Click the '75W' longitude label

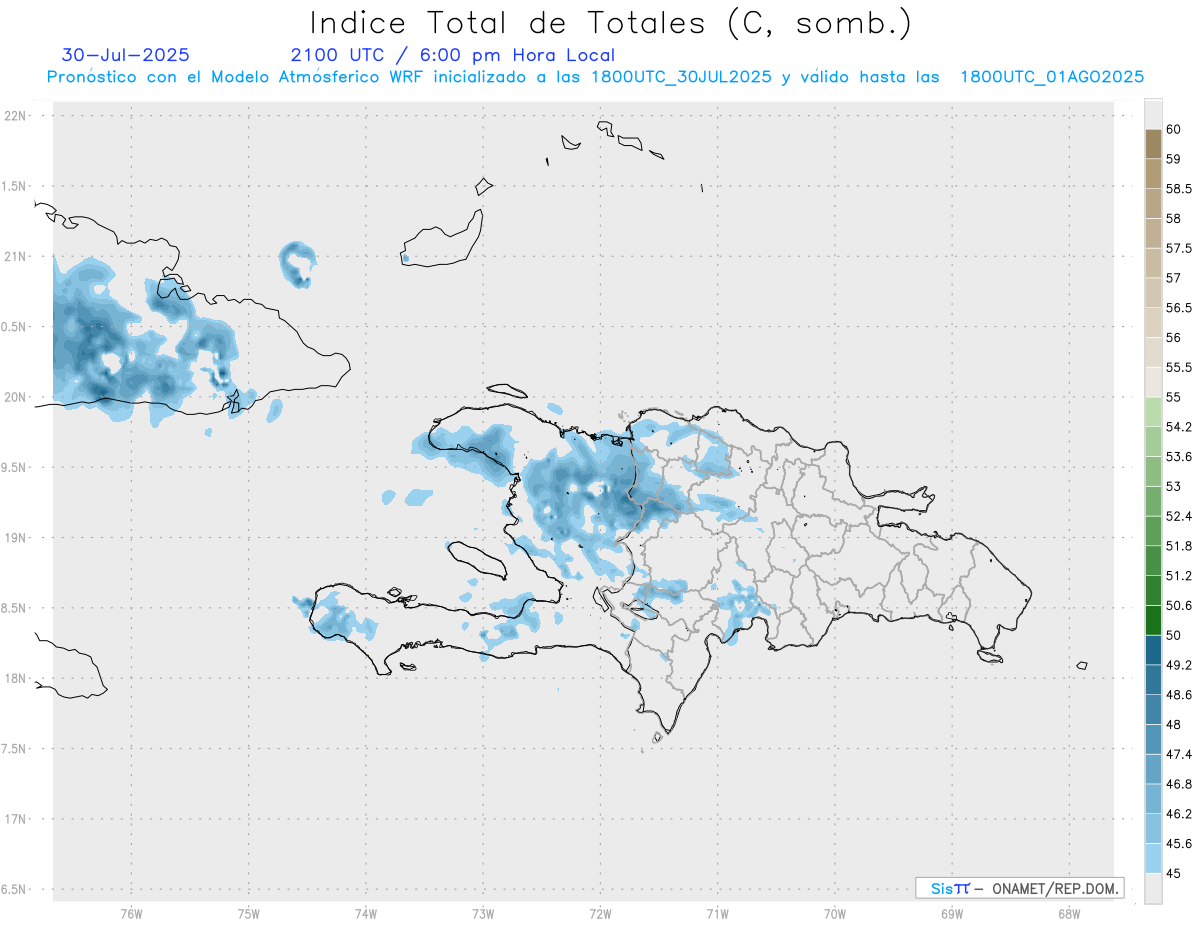click(x=248, y=913)
